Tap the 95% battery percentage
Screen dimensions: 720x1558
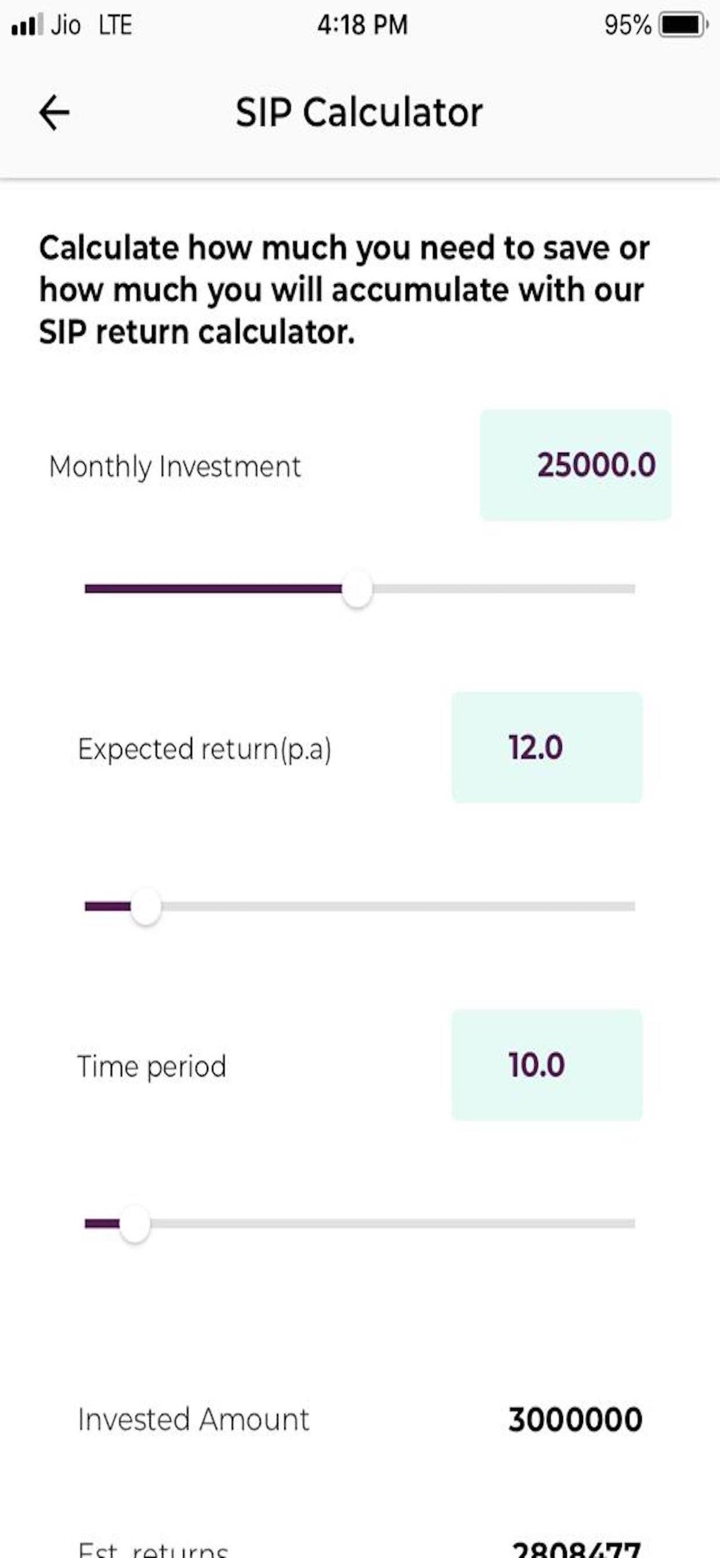coord(627,26)
